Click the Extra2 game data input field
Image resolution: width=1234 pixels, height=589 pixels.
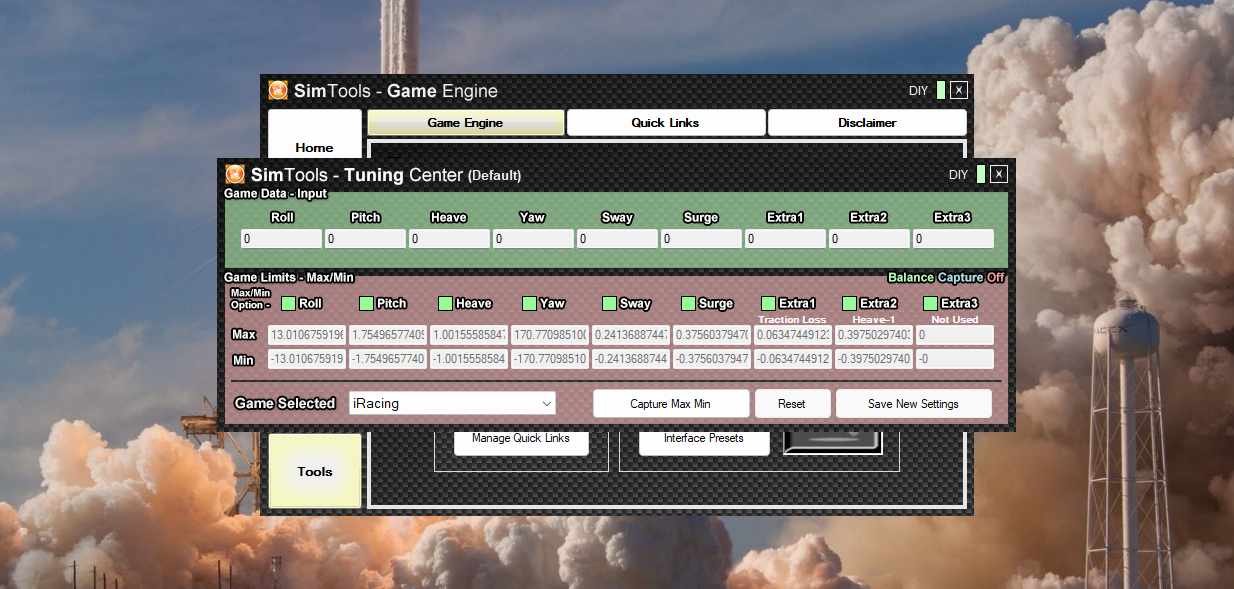point(870,240)
